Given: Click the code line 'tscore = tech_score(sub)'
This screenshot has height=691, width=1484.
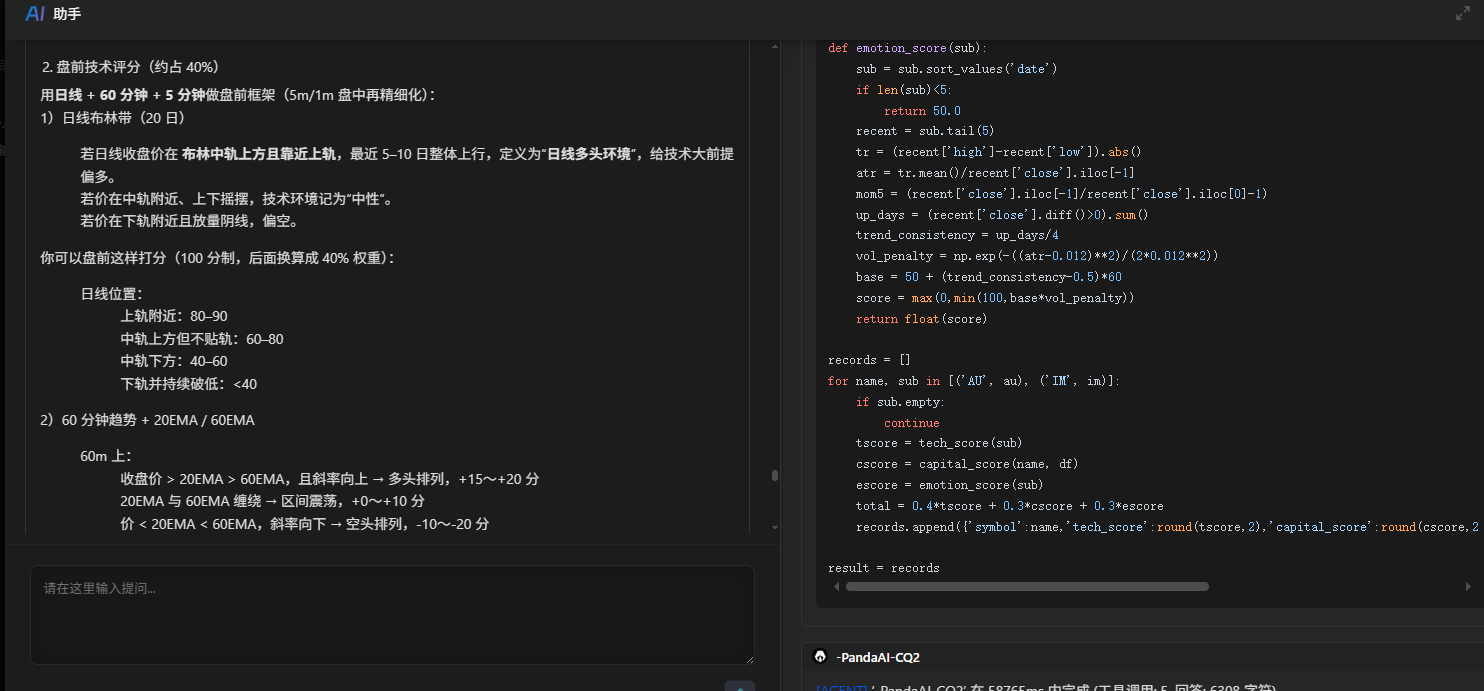Looking at the screenshot, I should (x=939, y=443).
